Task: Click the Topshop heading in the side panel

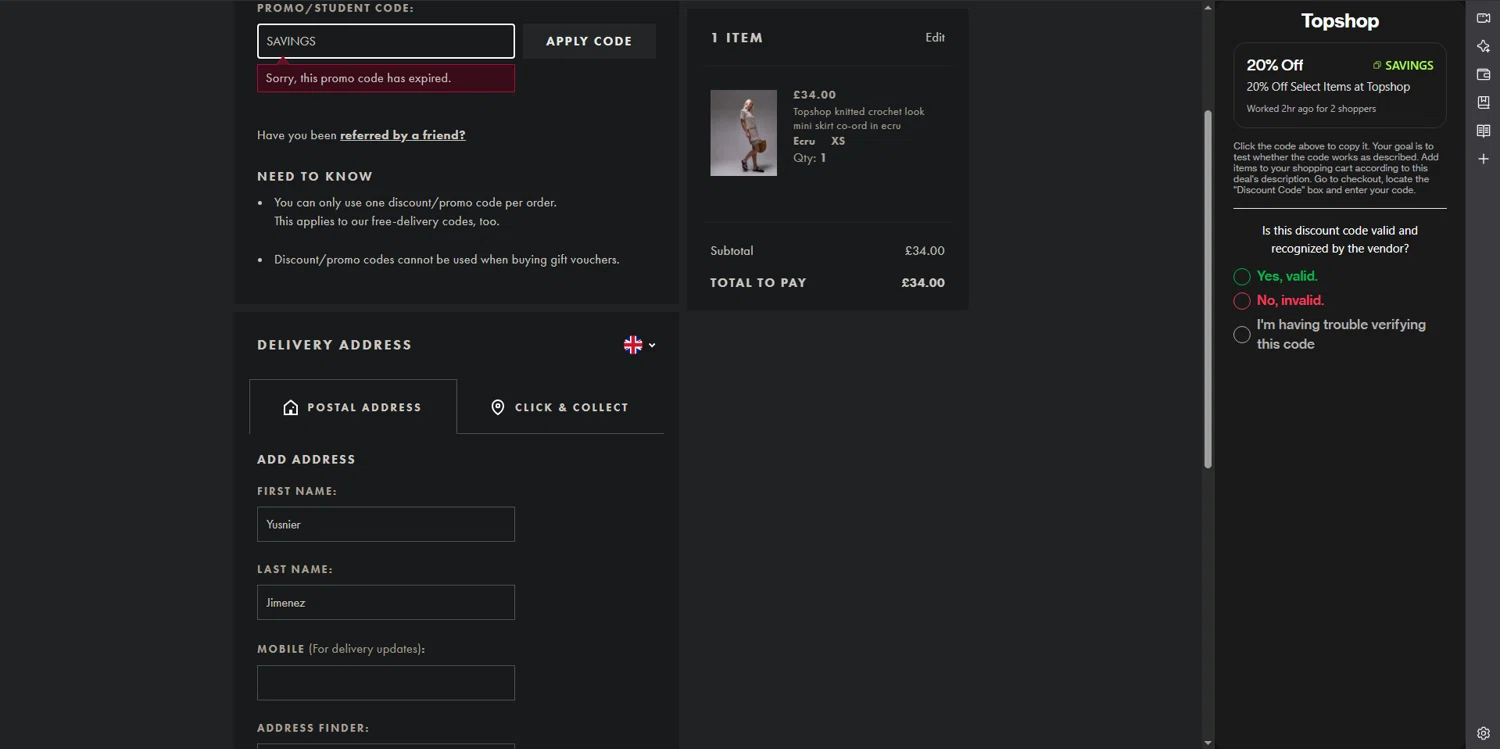Action: [x=1340, y=21]
